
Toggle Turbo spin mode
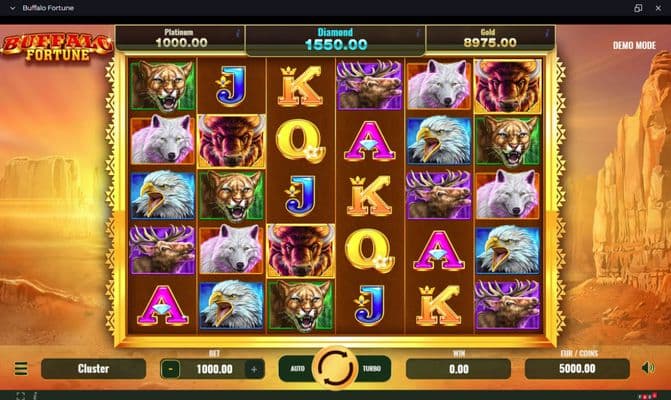372,368
